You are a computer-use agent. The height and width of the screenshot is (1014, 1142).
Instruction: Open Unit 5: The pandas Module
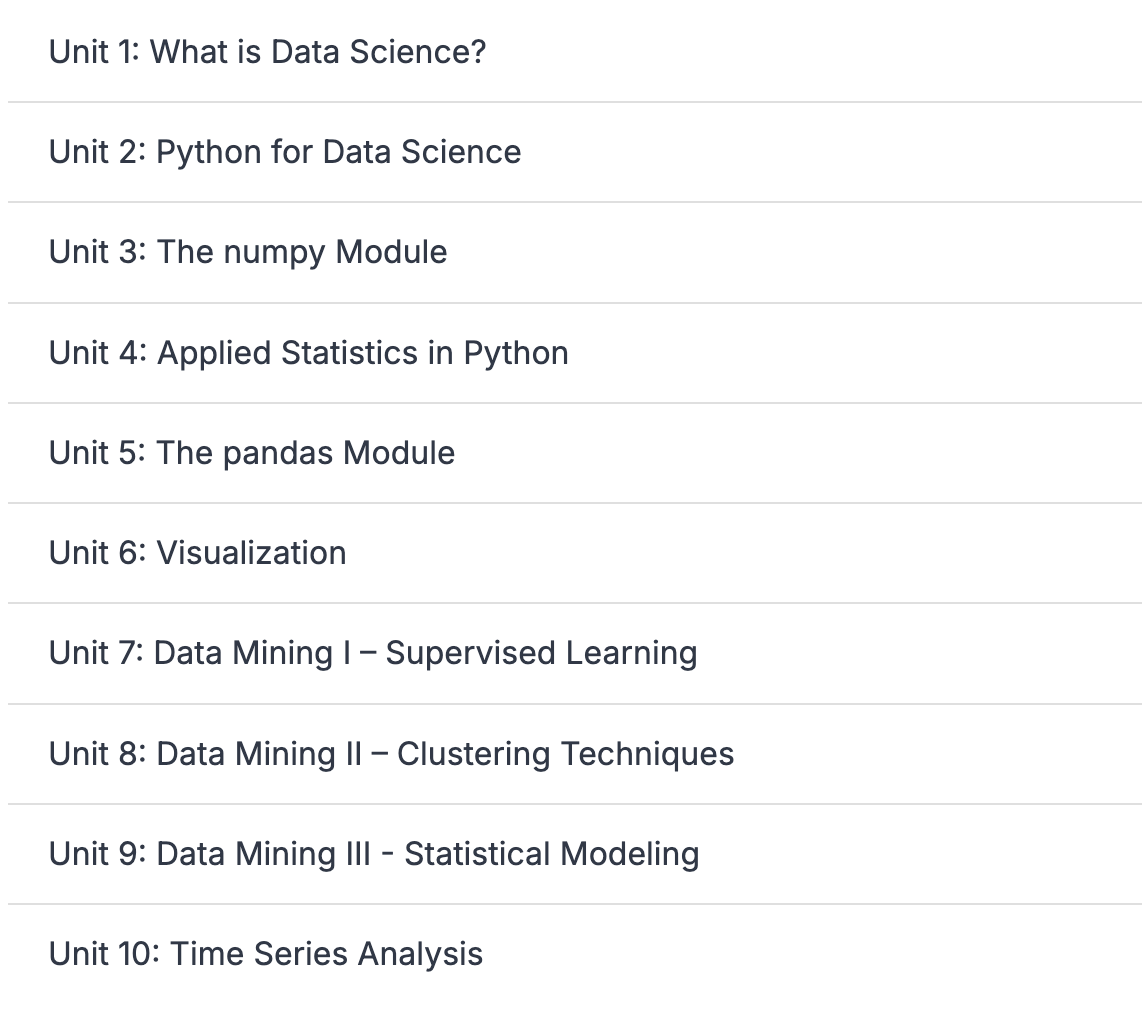pos(252,453)
